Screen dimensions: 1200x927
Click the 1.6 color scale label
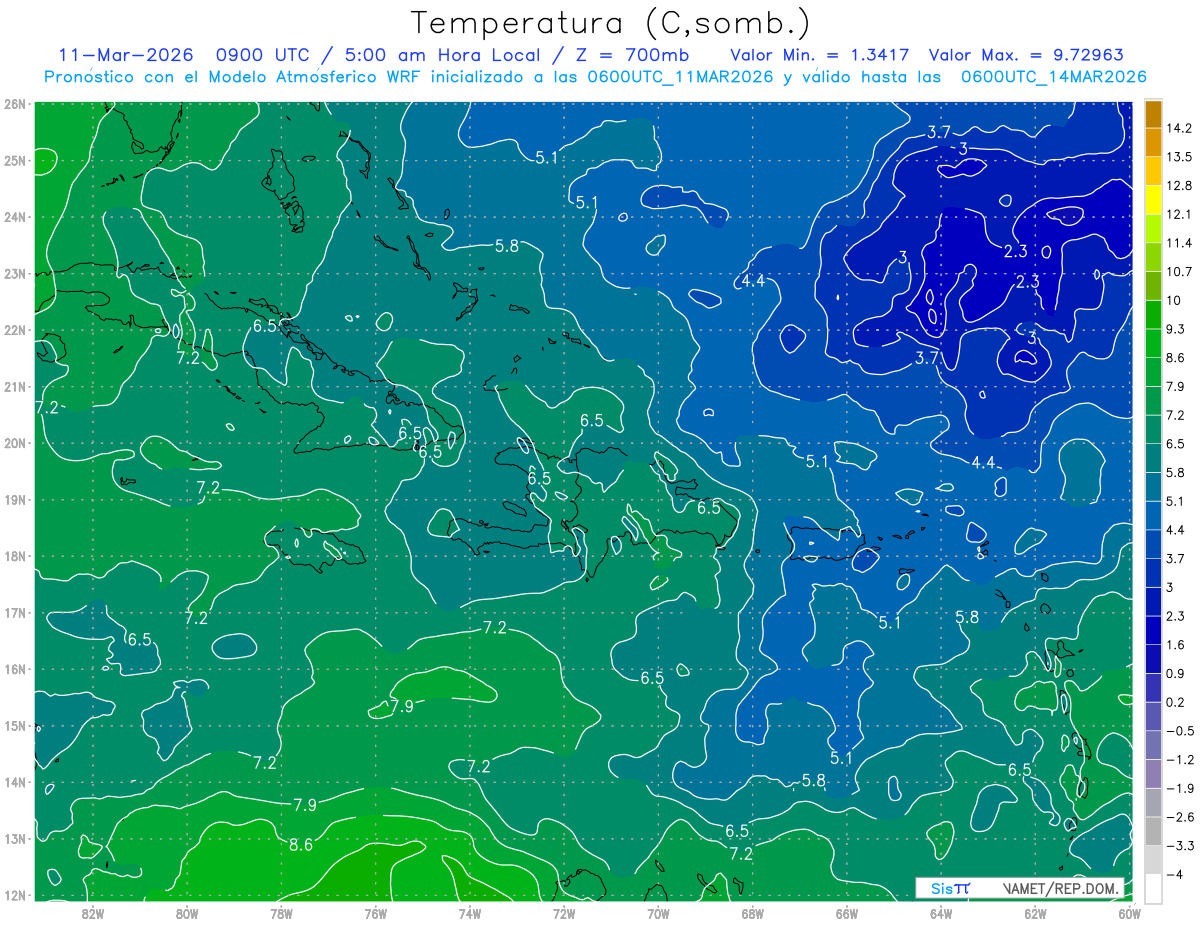[x=1176, y=644]
